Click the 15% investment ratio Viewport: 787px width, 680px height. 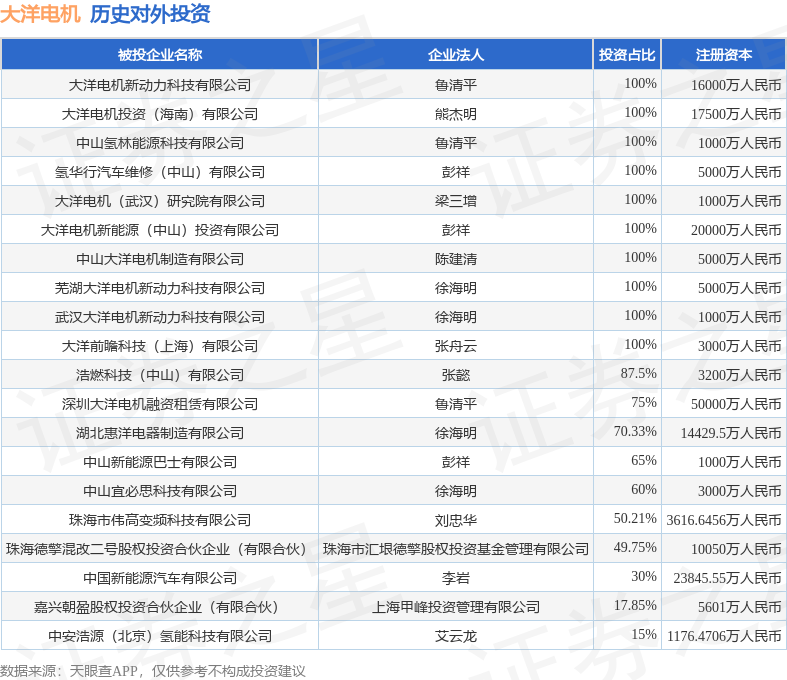point(644,634)
